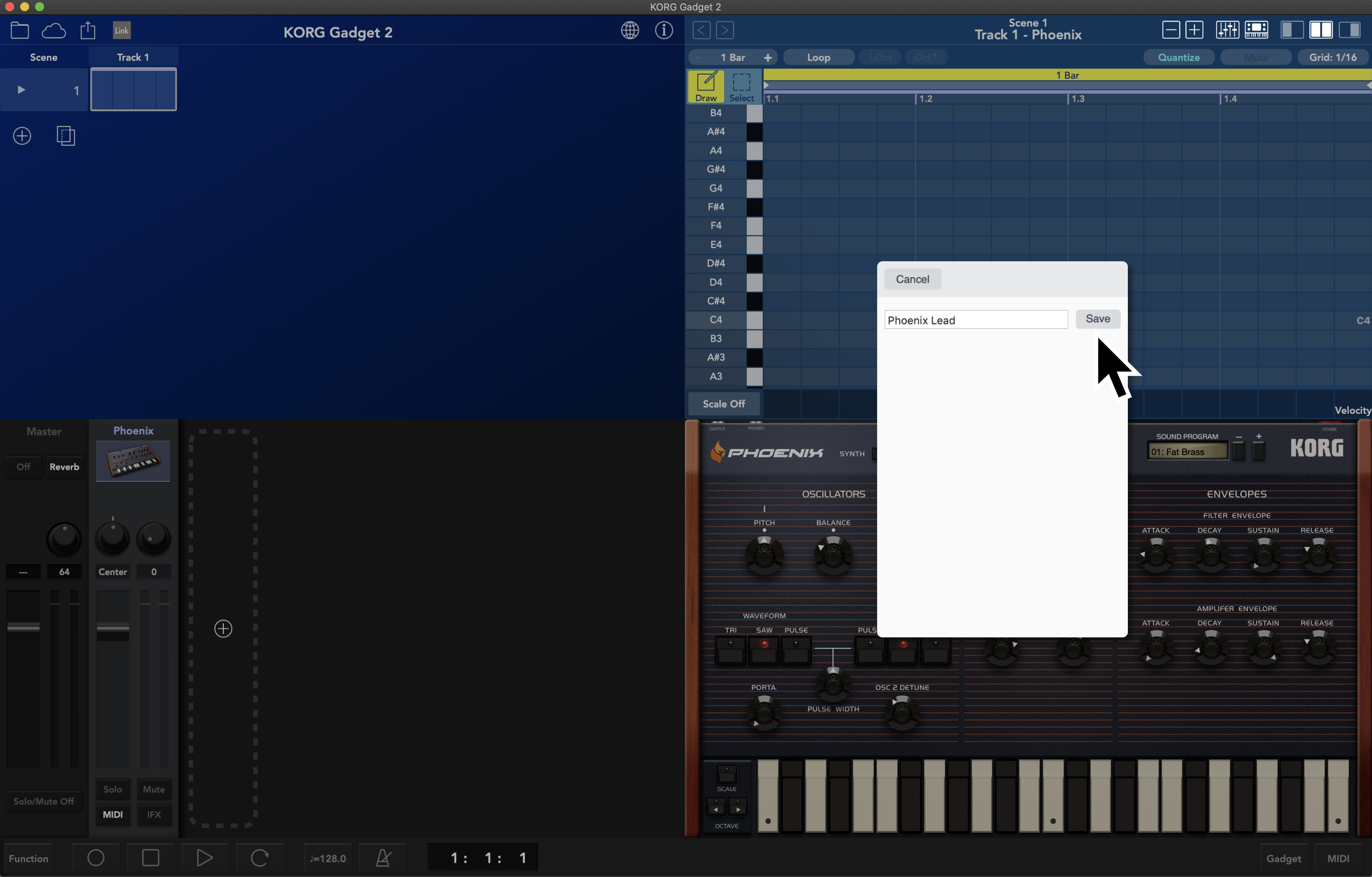
Task: Shift keyboard octave up arrow
Action: tap(738, 808)
